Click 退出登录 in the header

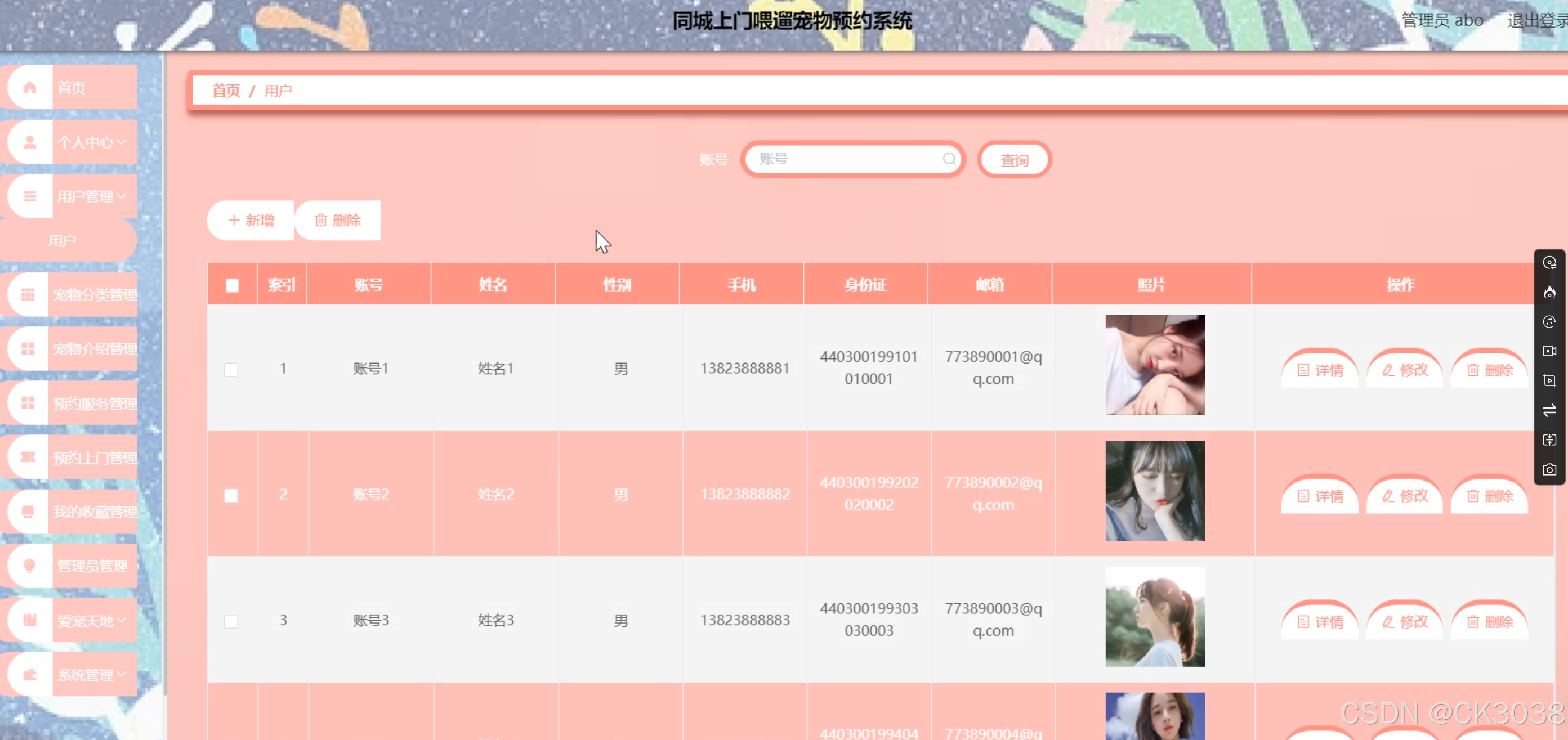point(1537,21)
